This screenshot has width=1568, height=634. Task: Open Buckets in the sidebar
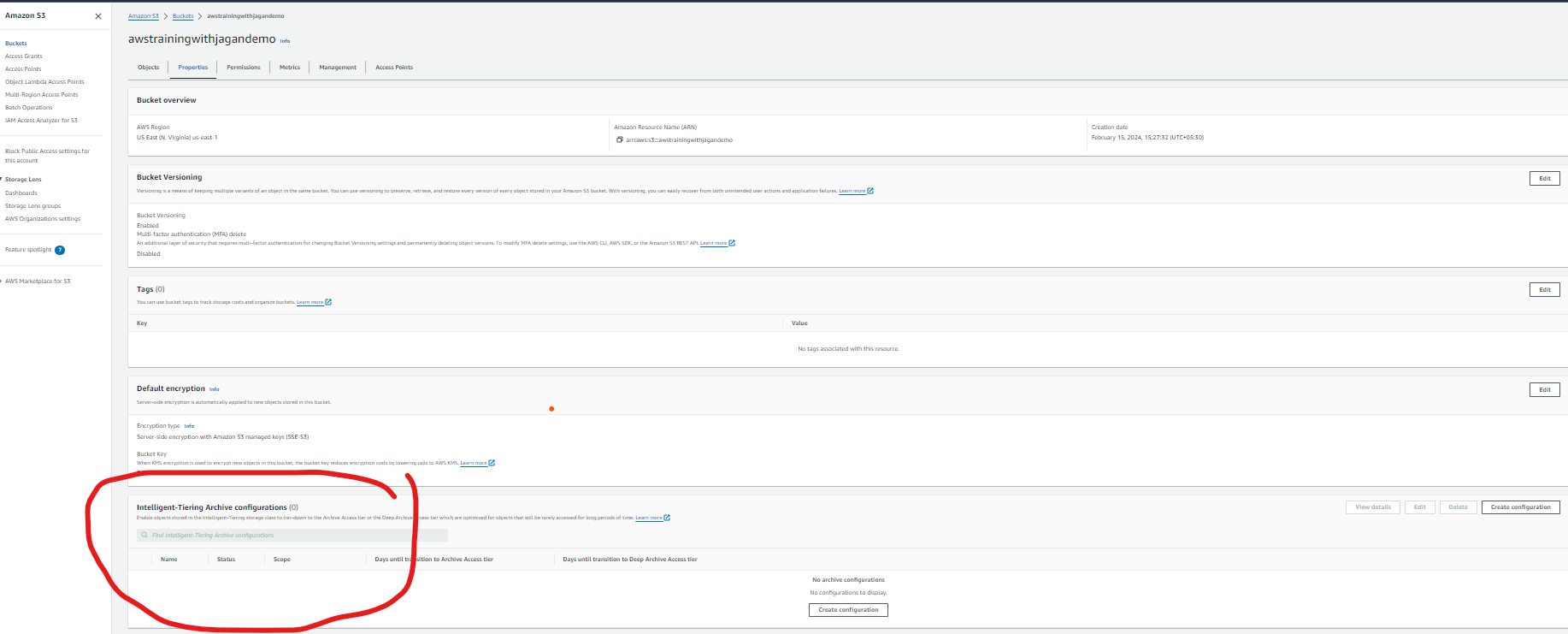pos(16,43)
